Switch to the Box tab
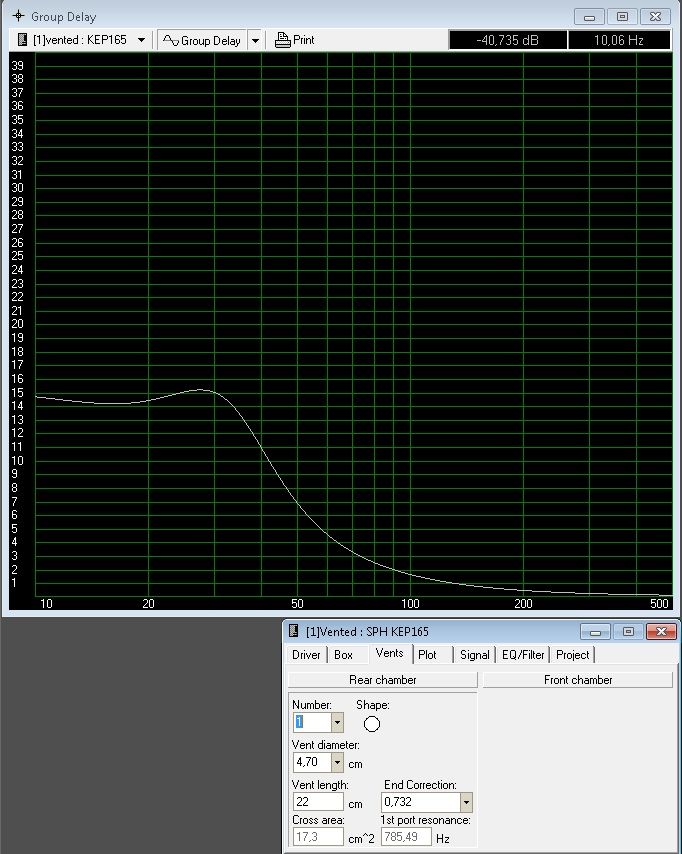This screenshot has height=854, width=682. 343,655
